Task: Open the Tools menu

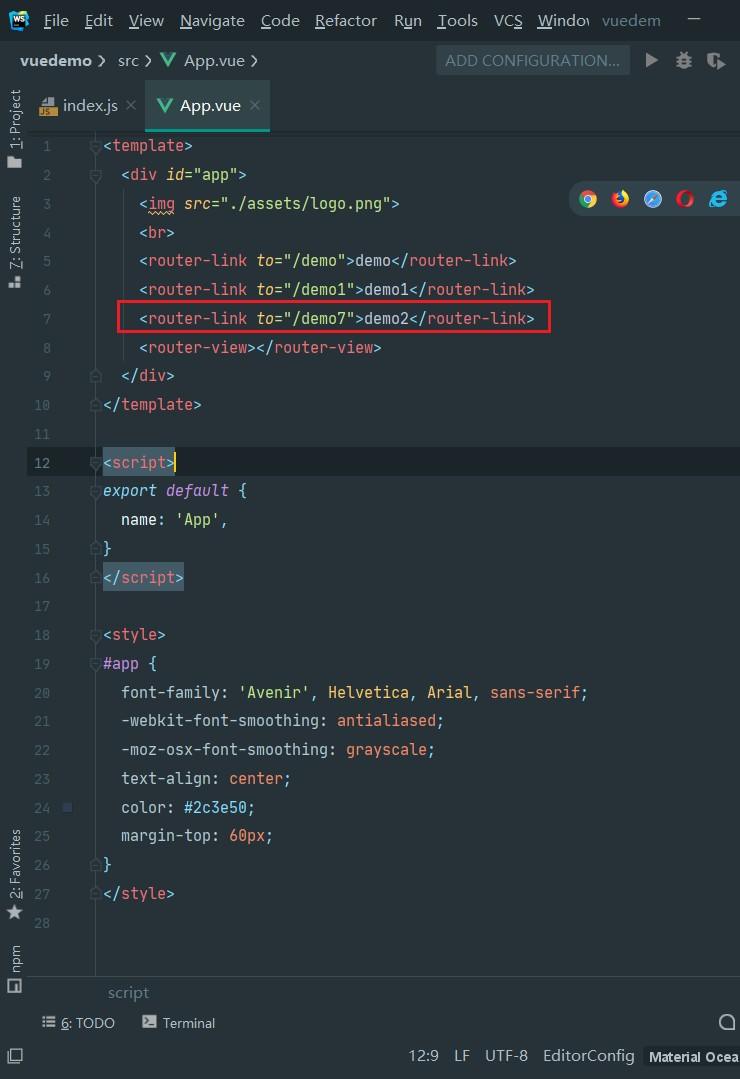Action: 457,21
